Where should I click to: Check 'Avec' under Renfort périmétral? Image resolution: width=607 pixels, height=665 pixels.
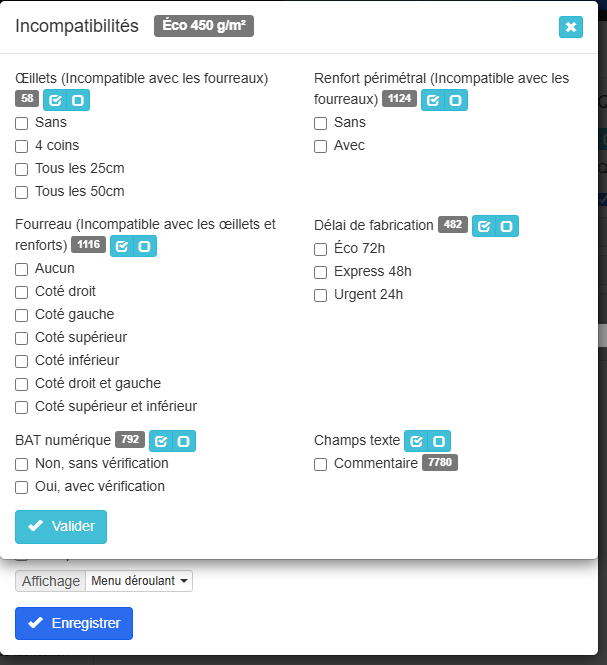click(x=321, y=146)
